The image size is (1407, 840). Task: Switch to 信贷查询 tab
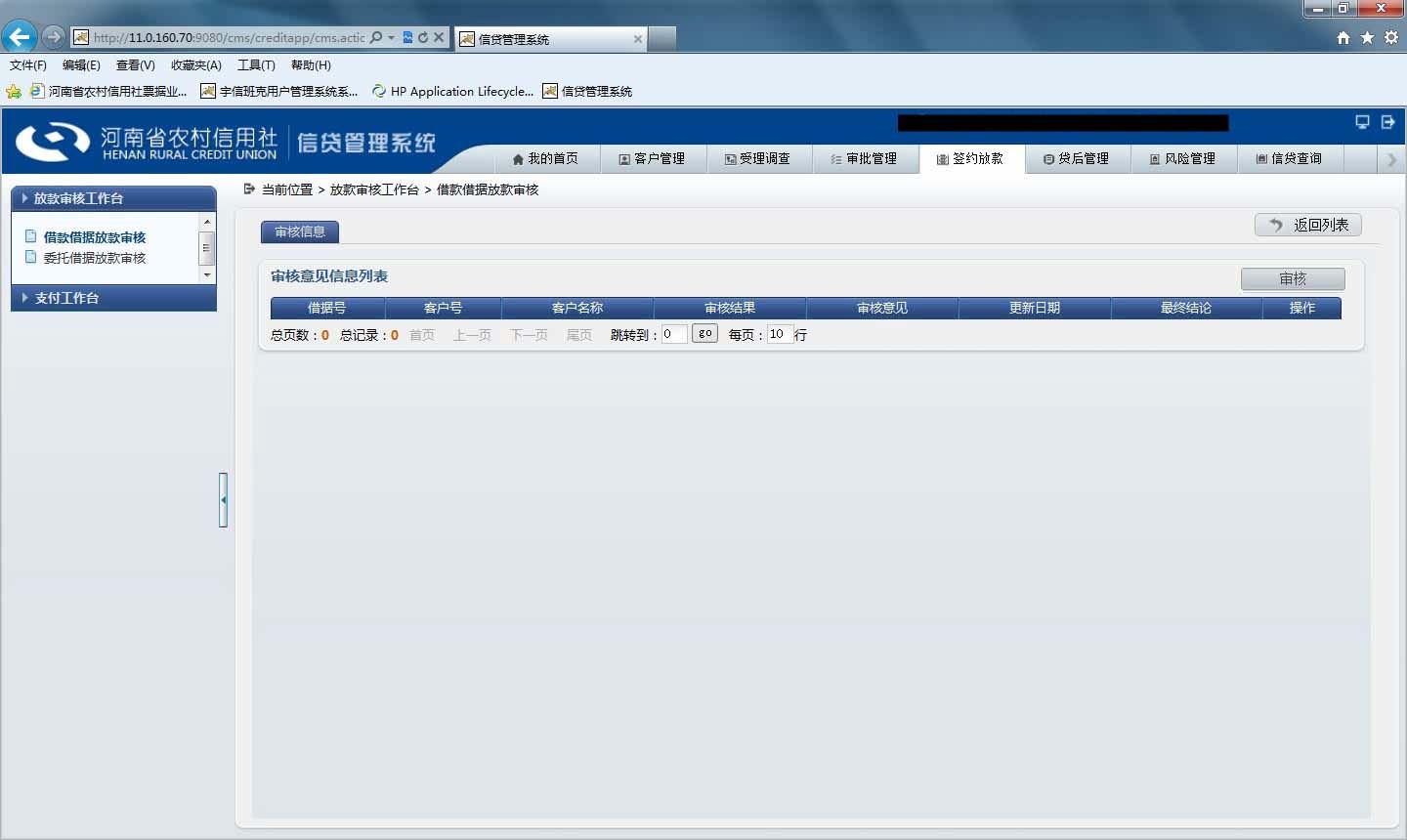click(x=1290, y=158)
